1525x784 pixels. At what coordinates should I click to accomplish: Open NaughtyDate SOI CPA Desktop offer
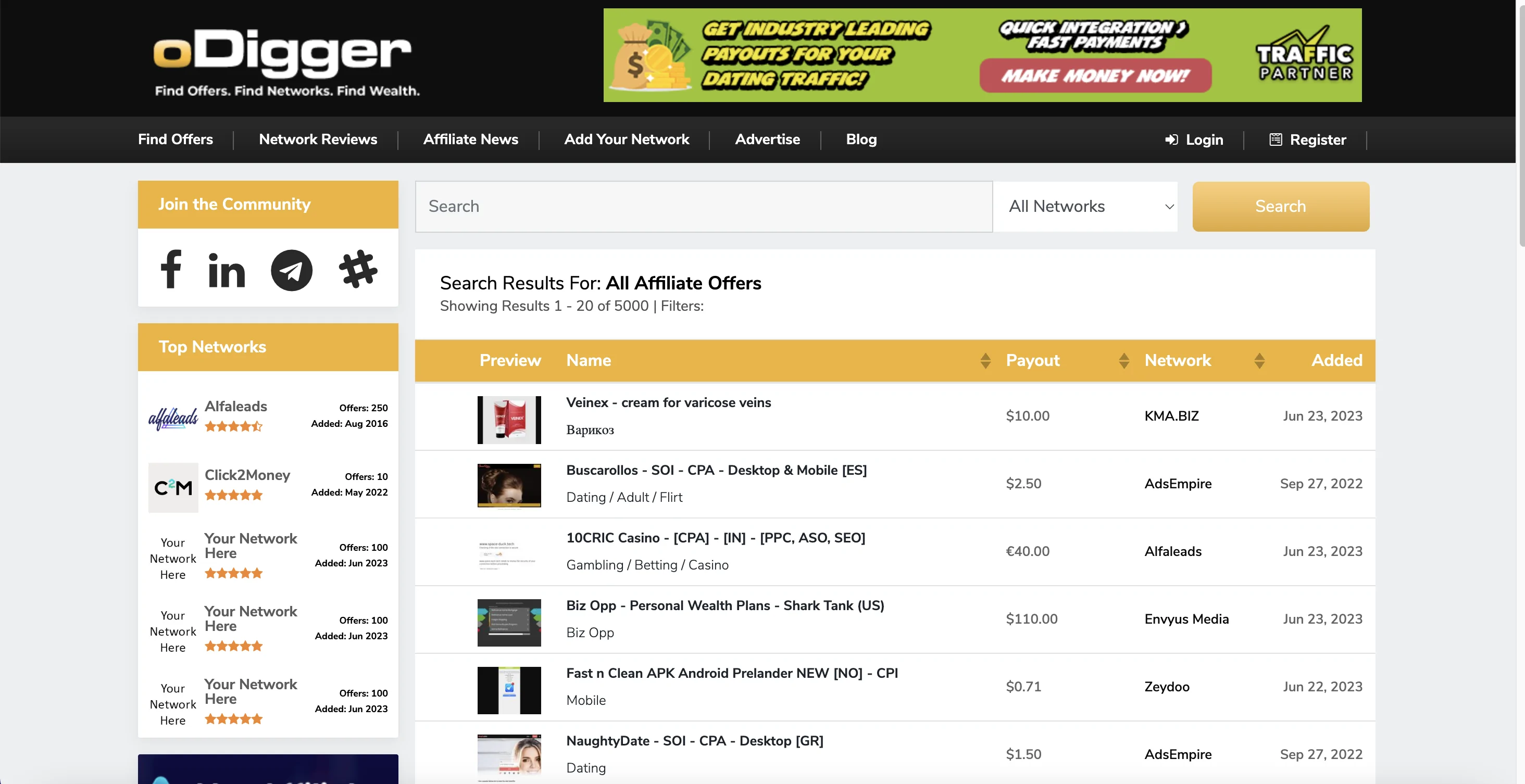[695, 741]
